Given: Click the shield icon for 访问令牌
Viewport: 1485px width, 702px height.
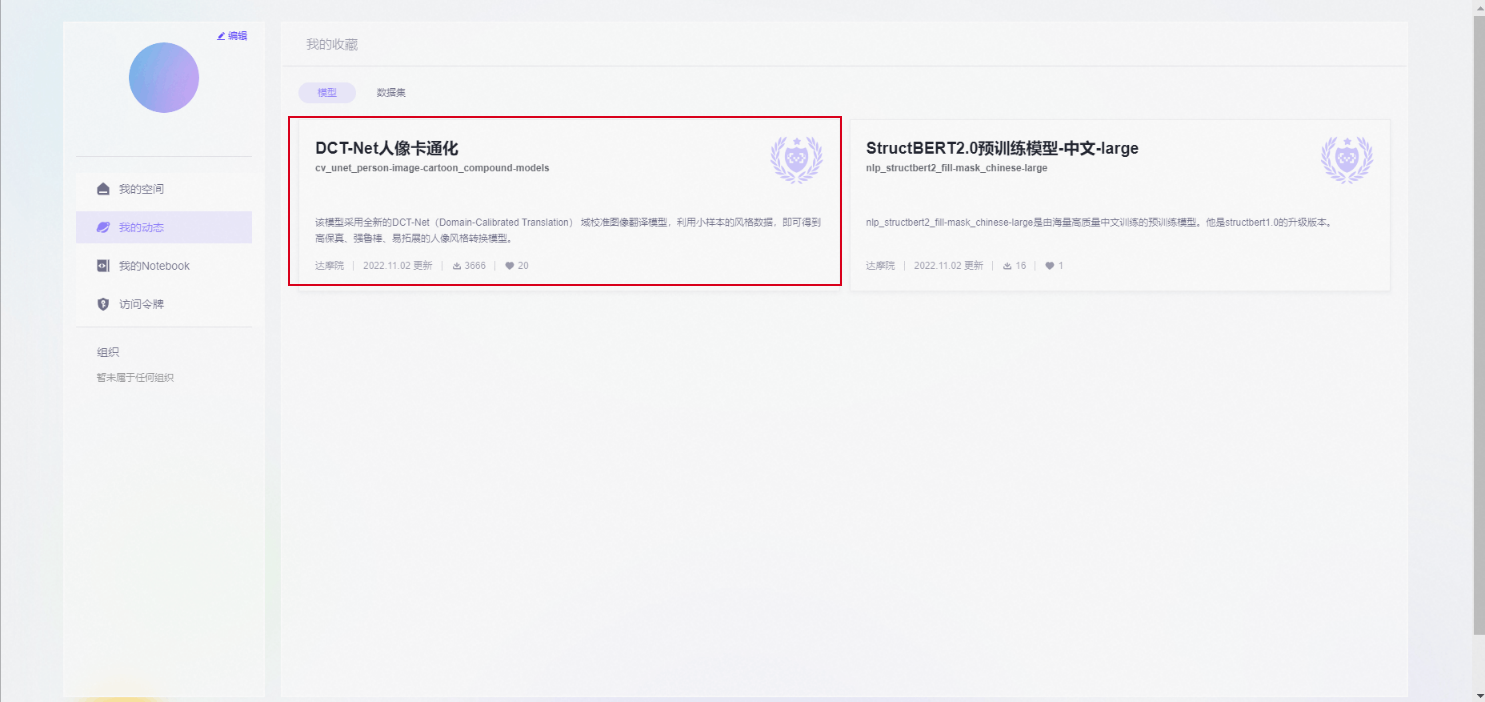Looking at the screenshot, I should 105,304.
